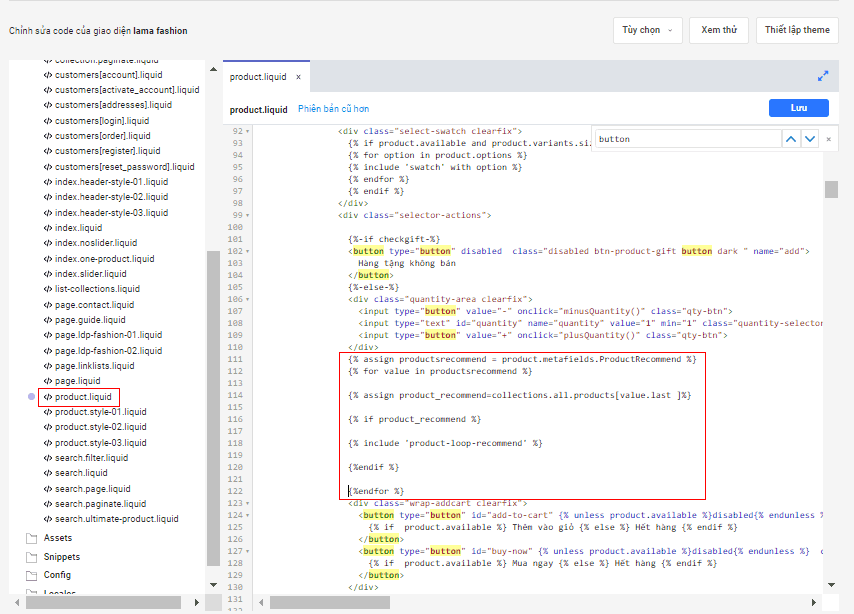Image resolution: width=854 pixels, height=614 pixels.
Task: Collapse code block at line 123
Action: coord(247,503)
